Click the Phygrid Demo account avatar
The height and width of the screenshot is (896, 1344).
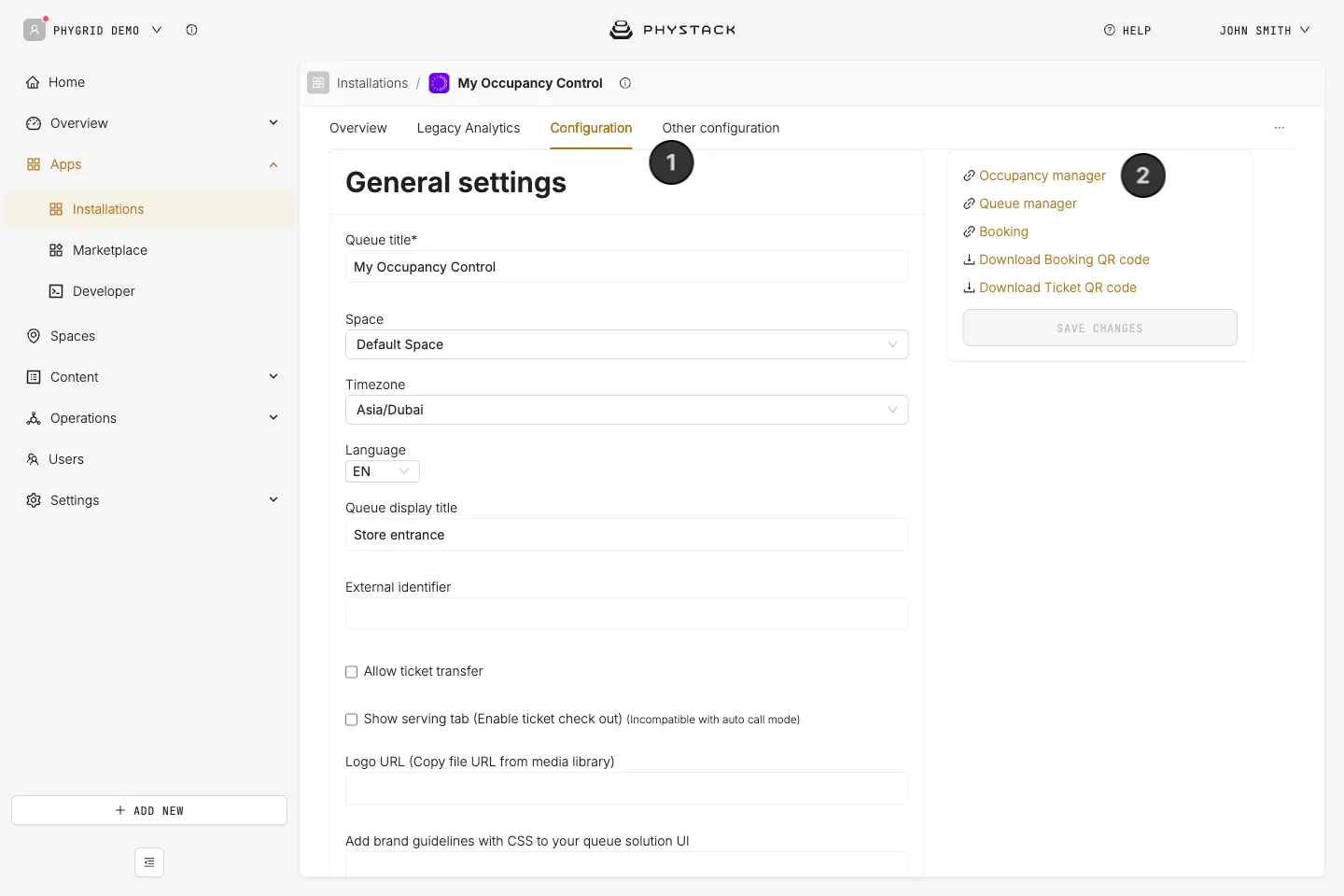tap(35, 30)
